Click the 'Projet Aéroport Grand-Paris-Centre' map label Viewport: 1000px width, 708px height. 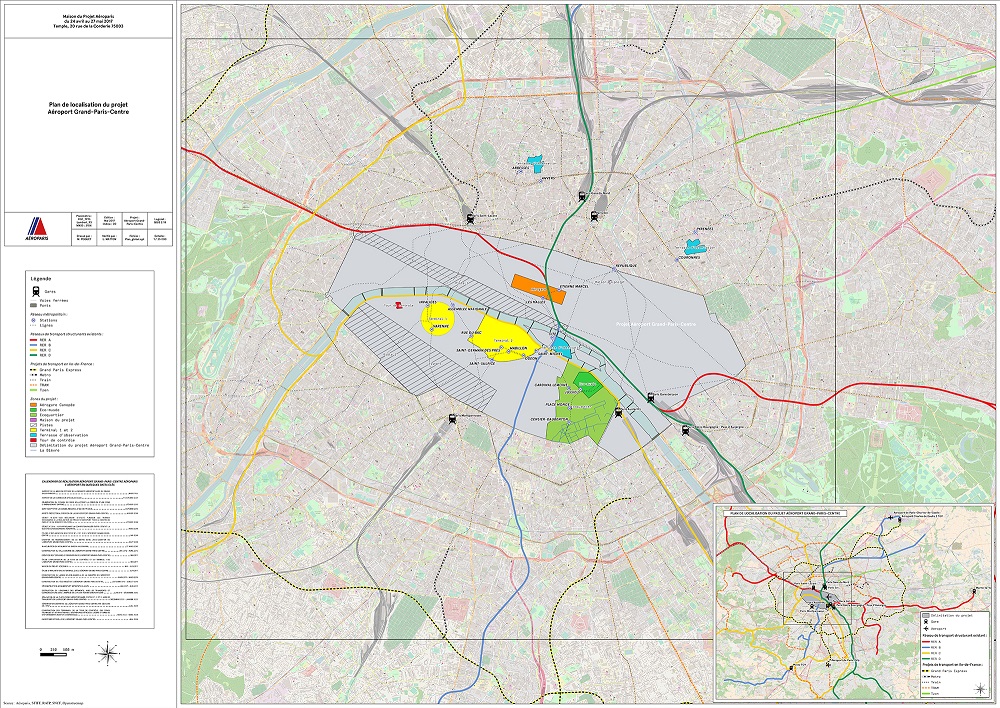tap(656, 325)
